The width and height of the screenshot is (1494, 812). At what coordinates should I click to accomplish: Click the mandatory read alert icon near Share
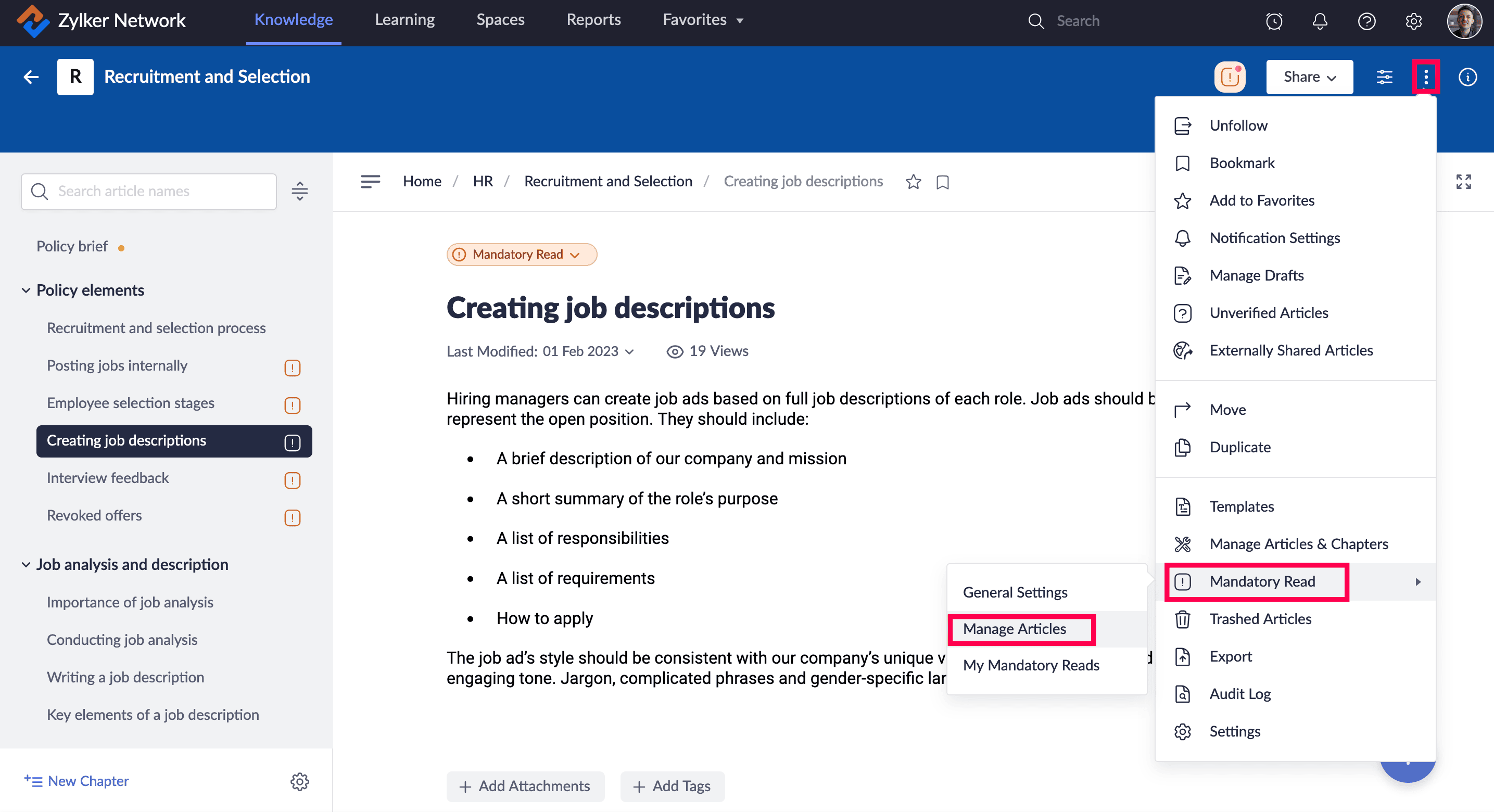[x=1230, y=77]
